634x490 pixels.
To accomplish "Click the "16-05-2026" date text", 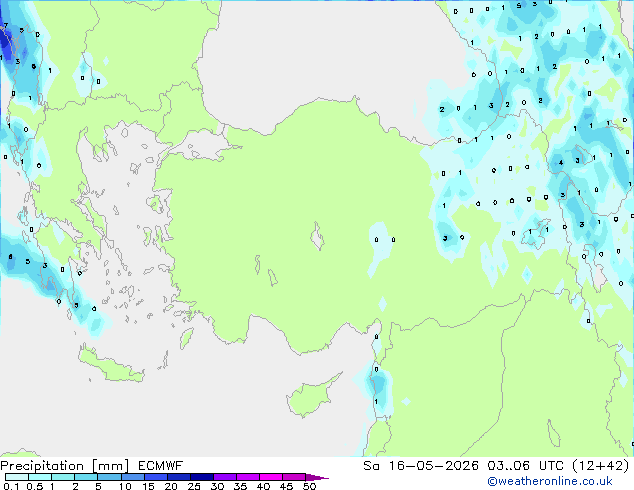I will [x=433, y=466].
